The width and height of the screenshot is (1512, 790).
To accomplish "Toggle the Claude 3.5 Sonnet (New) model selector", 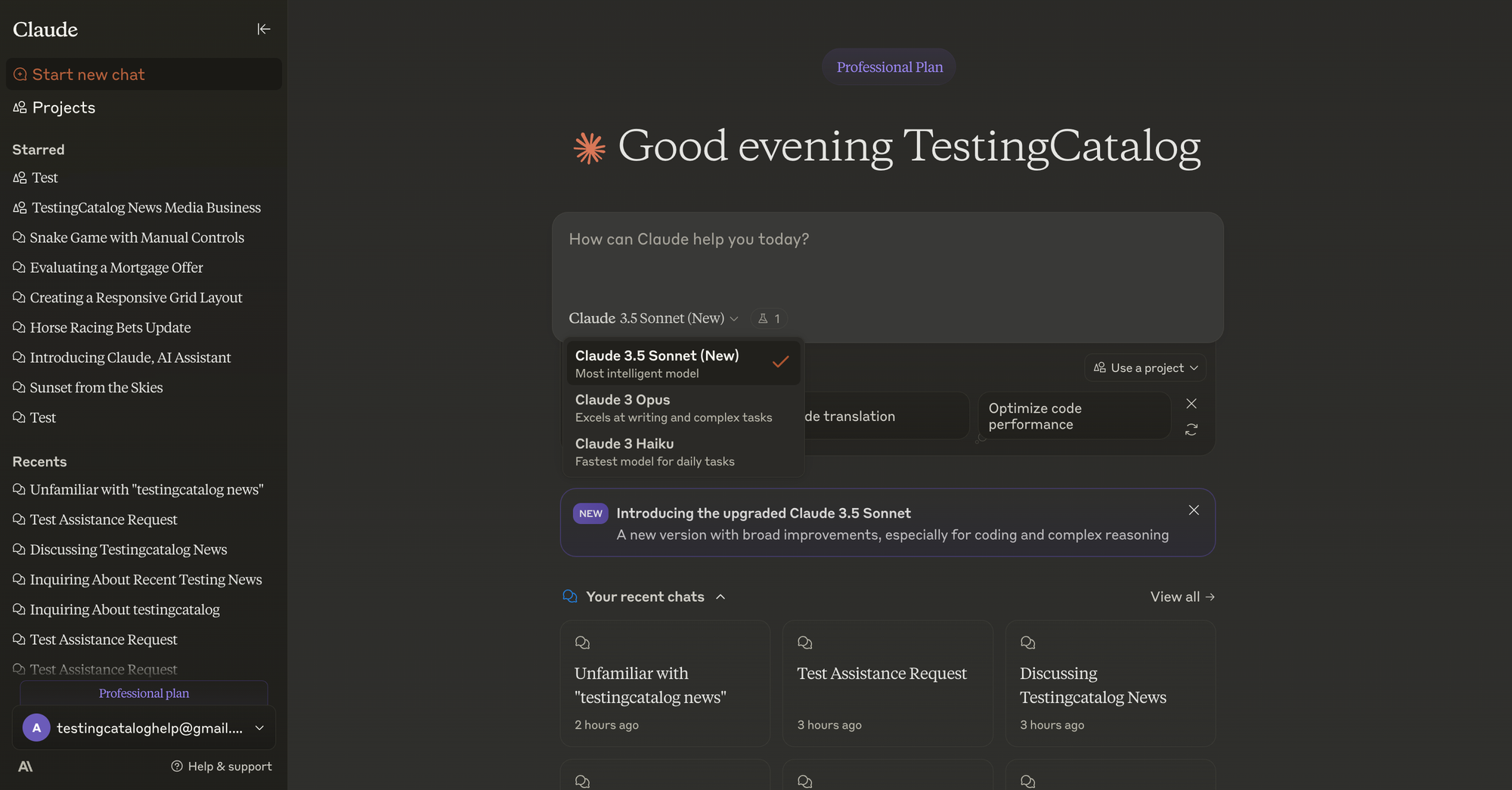I will [x=654, y=318].
